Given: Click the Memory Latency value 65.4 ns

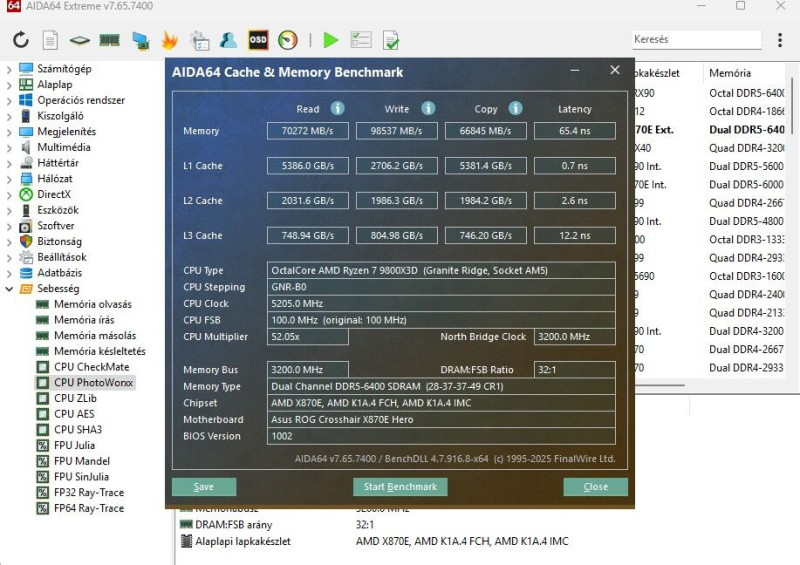Looking at the screenshot, I should pyautogui.click(x=574, y=131).
